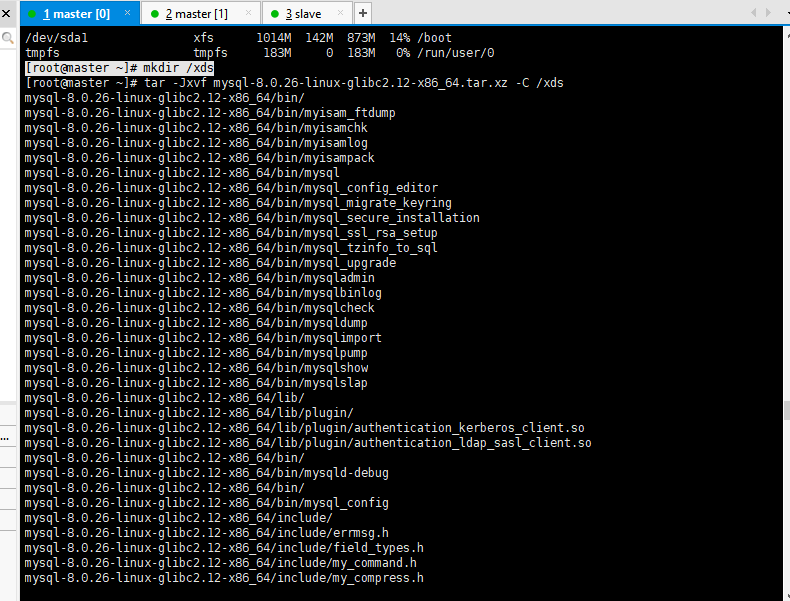Click the 'tar -Jxvf' command line
This screenshot has height=601, width=790.
click(x=294, y=83)
